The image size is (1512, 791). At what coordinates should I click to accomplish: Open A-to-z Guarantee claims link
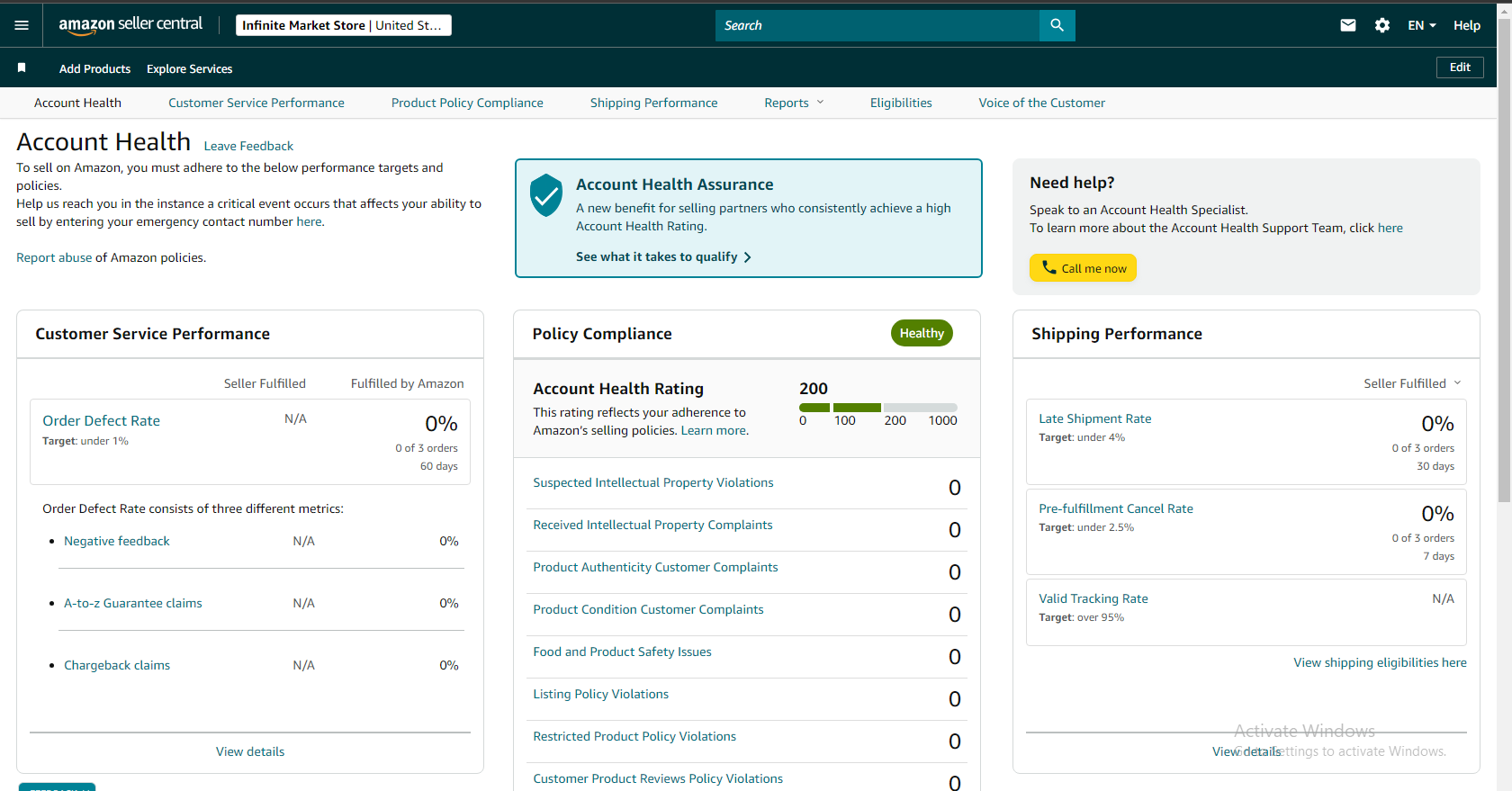tap(133, 603)
